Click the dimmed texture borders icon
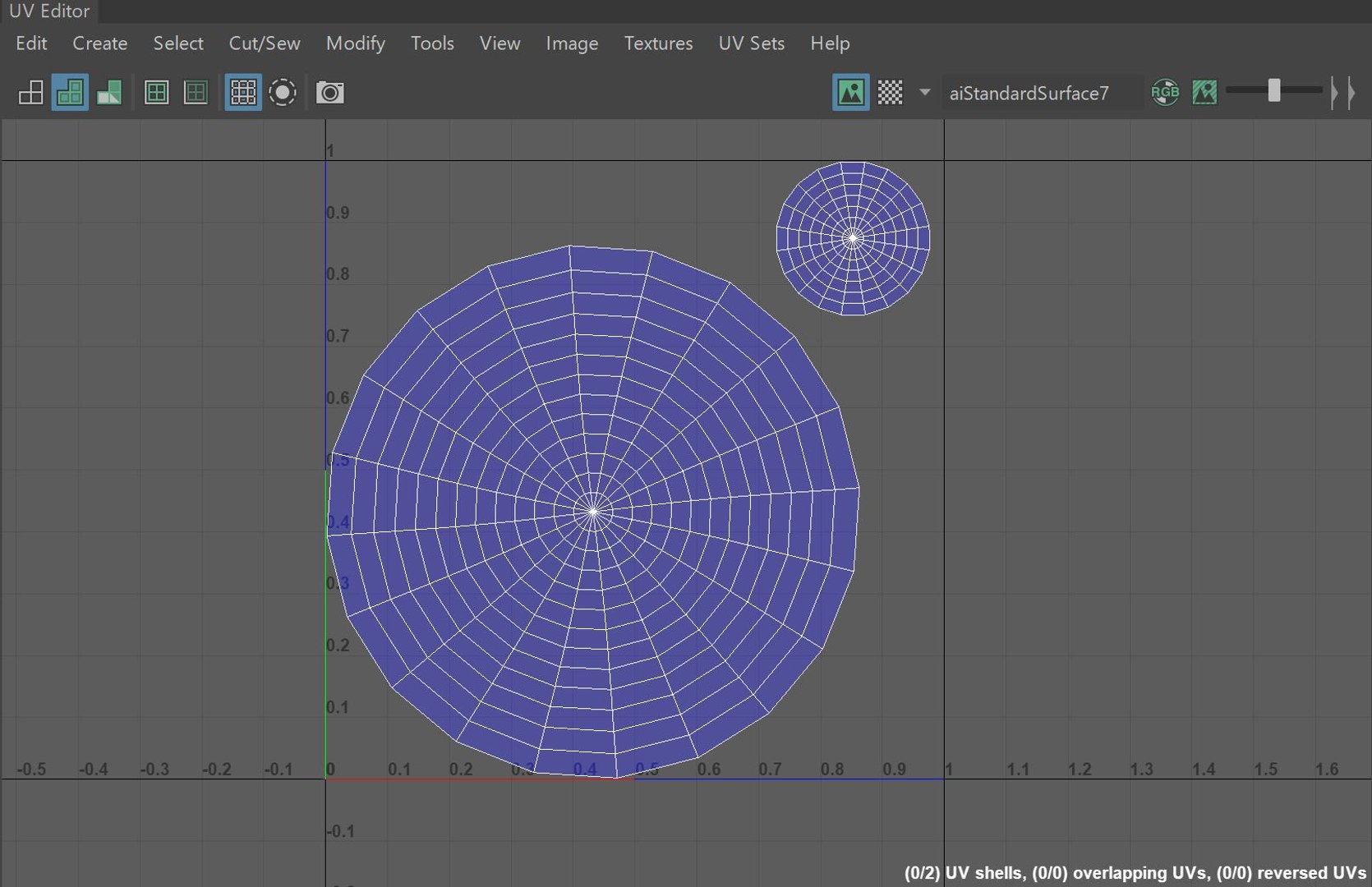 pyautogui.click(x=196, y=93)
